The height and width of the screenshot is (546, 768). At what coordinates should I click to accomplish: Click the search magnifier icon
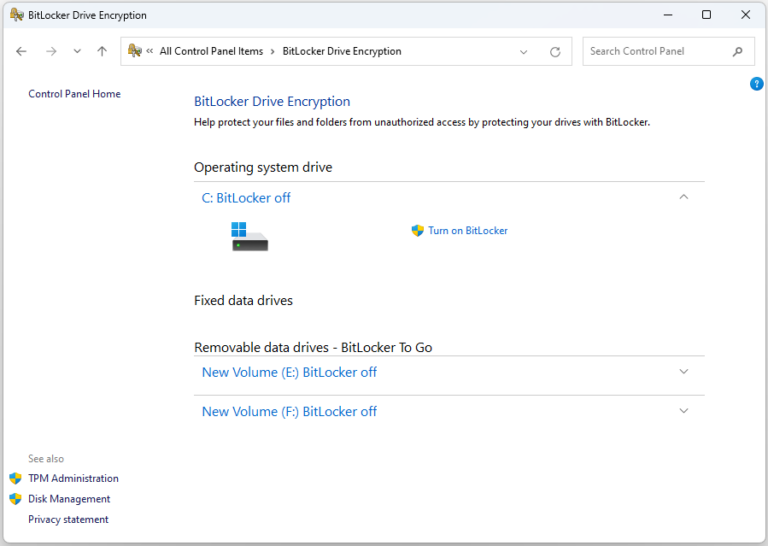click(738, 51)
